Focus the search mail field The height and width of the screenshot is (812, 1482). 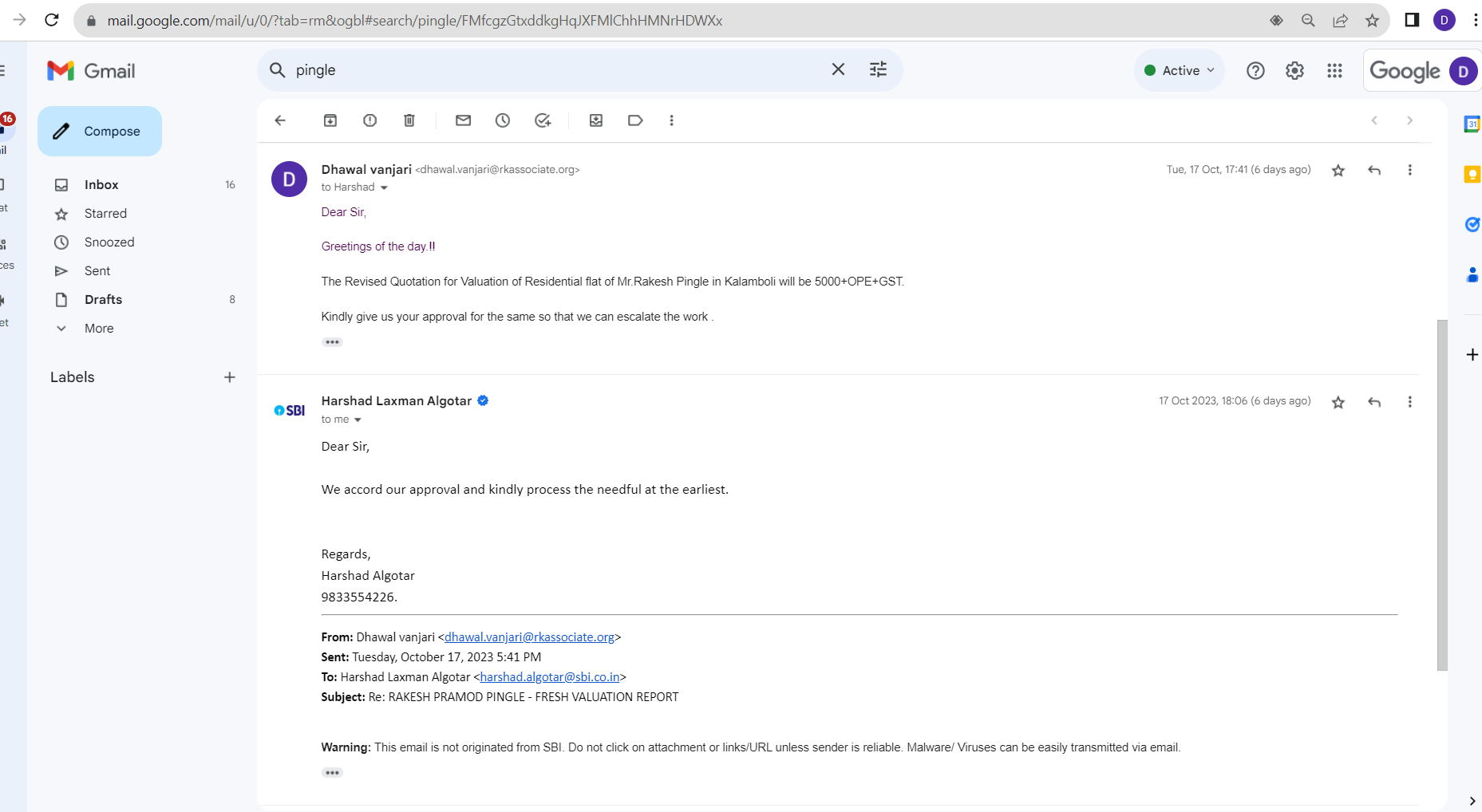pos(559,70)
